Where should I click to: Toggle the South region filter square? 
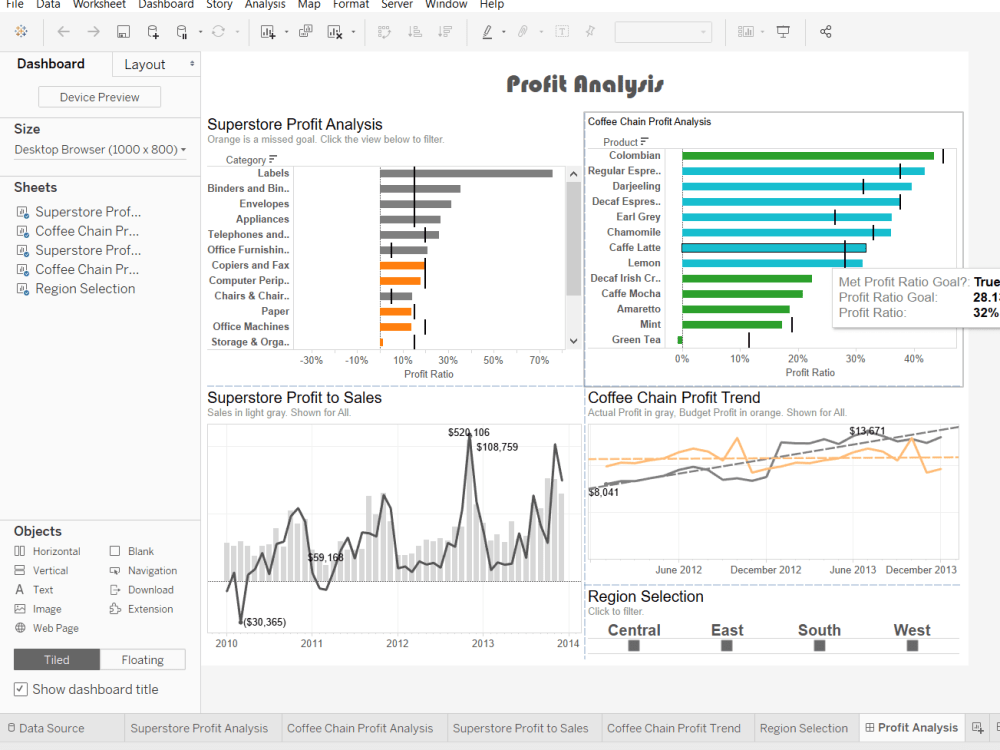coord(820,645)
